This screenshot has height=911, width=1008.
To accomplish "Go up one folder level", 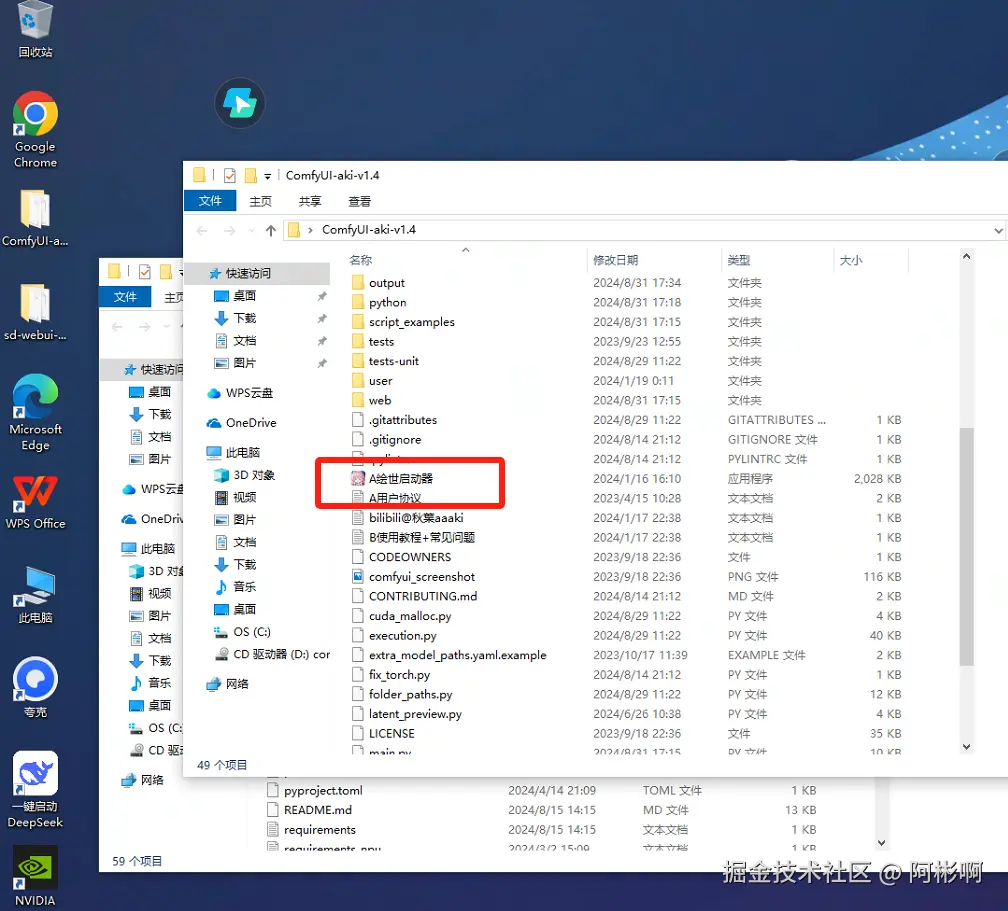I will pyautogui.click(x=271, y=230).
